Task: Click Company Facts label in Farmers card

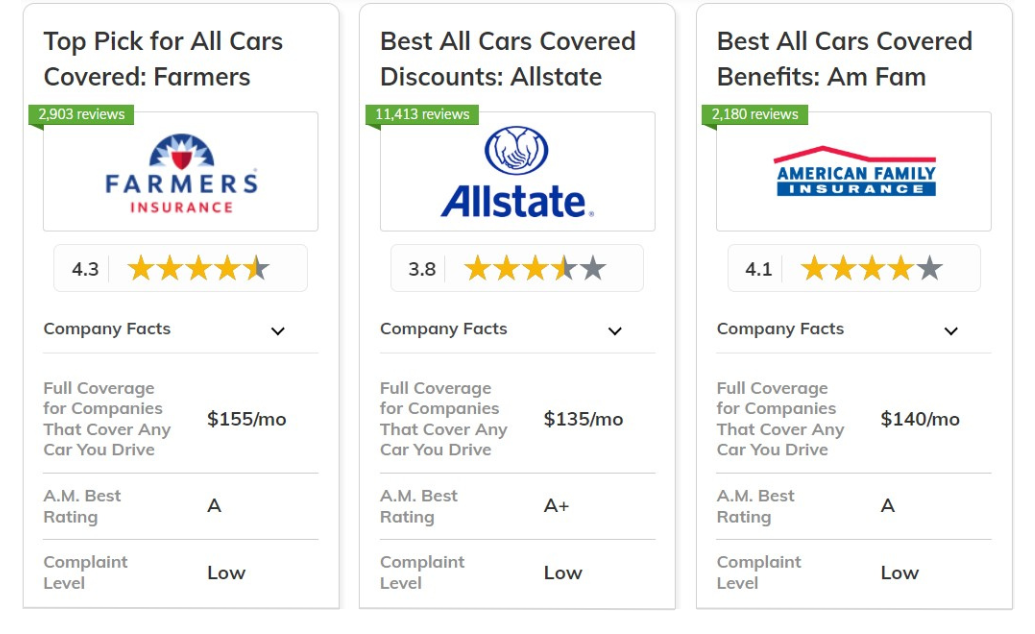Action: pos(107,329)
